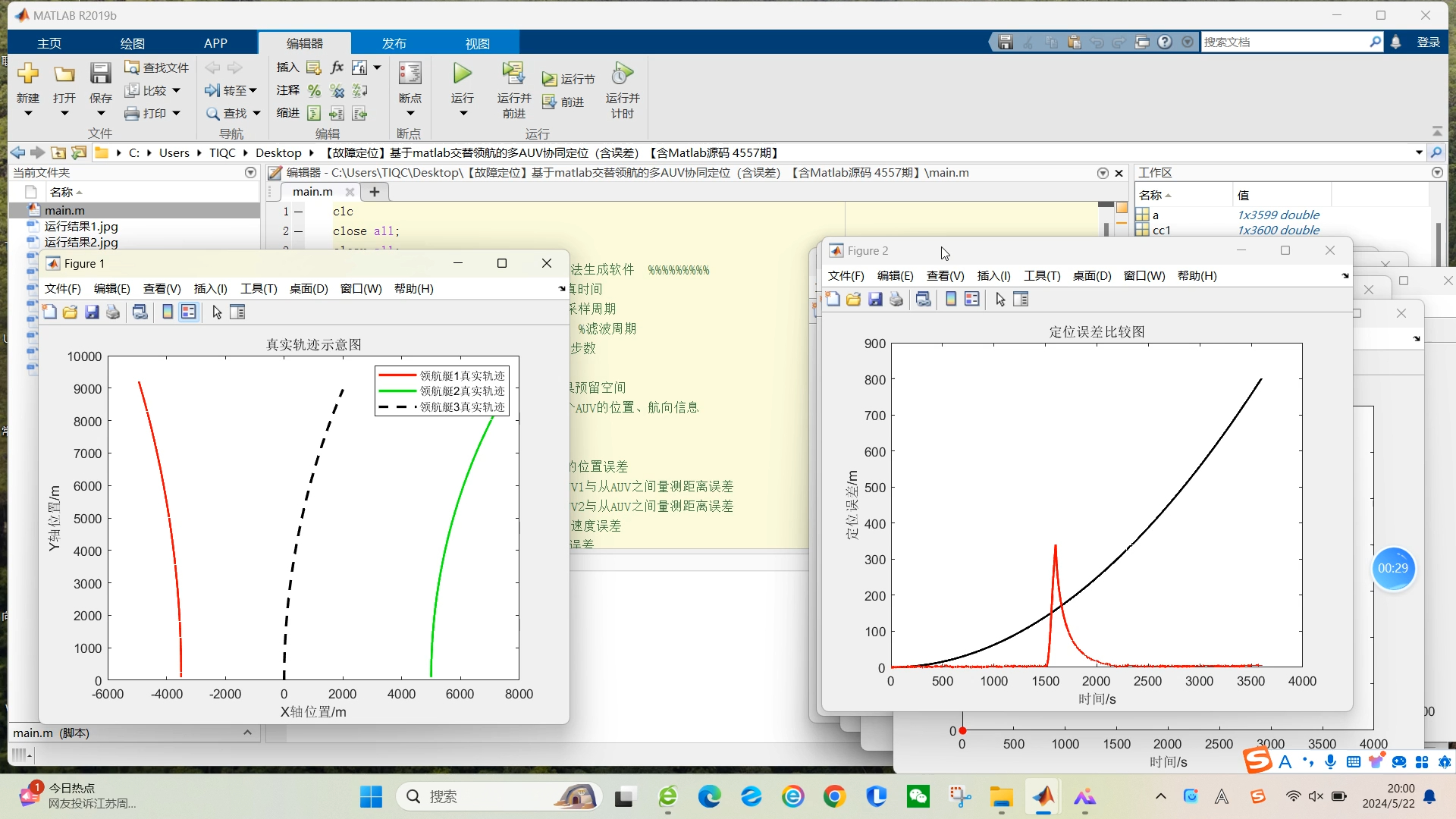1456x819 pixels.
Task: Click New Figure icon in Figure 1 toolbar
Action: pyautogui.click(x=50, y=312)
